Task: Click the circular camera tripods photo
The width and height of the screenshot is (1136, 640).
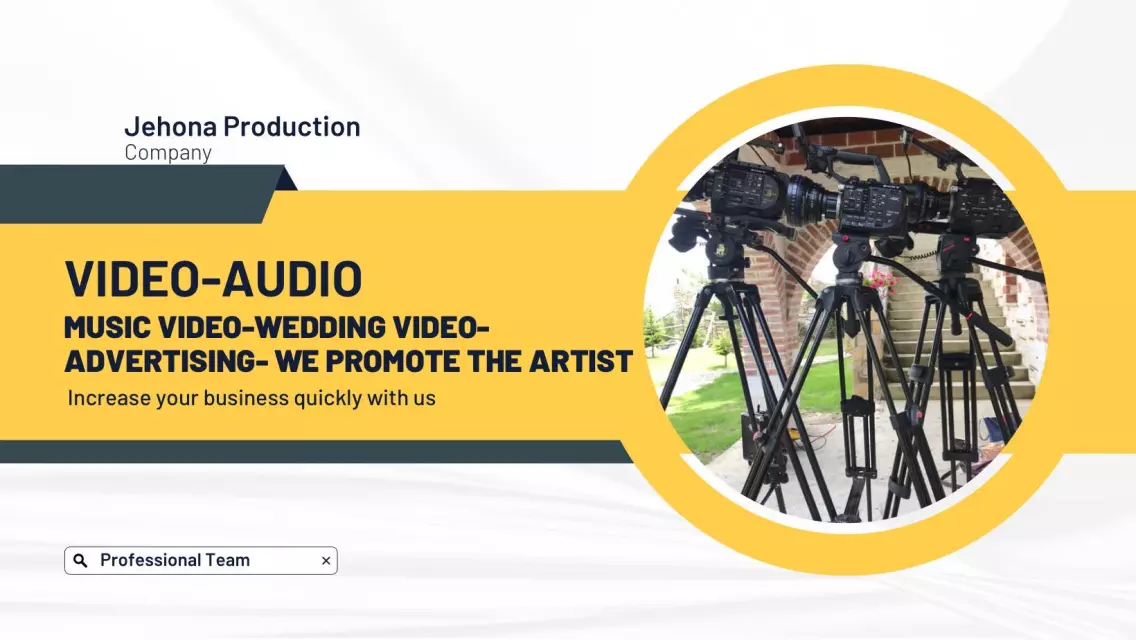Action: pyautogui.click(x=845, y=320)
